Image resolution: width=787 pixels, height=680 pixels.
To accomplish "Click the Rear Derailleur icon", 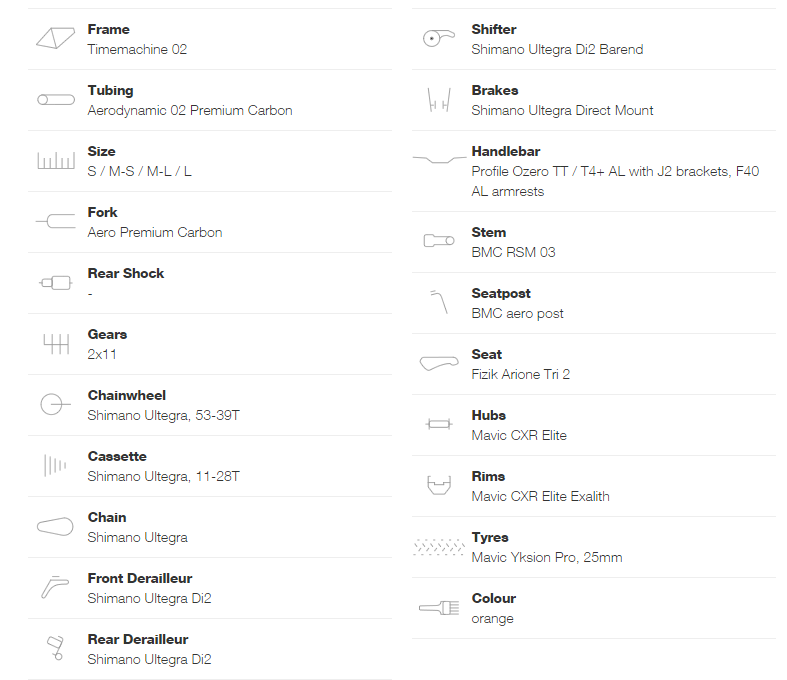I will pos(56,648).
